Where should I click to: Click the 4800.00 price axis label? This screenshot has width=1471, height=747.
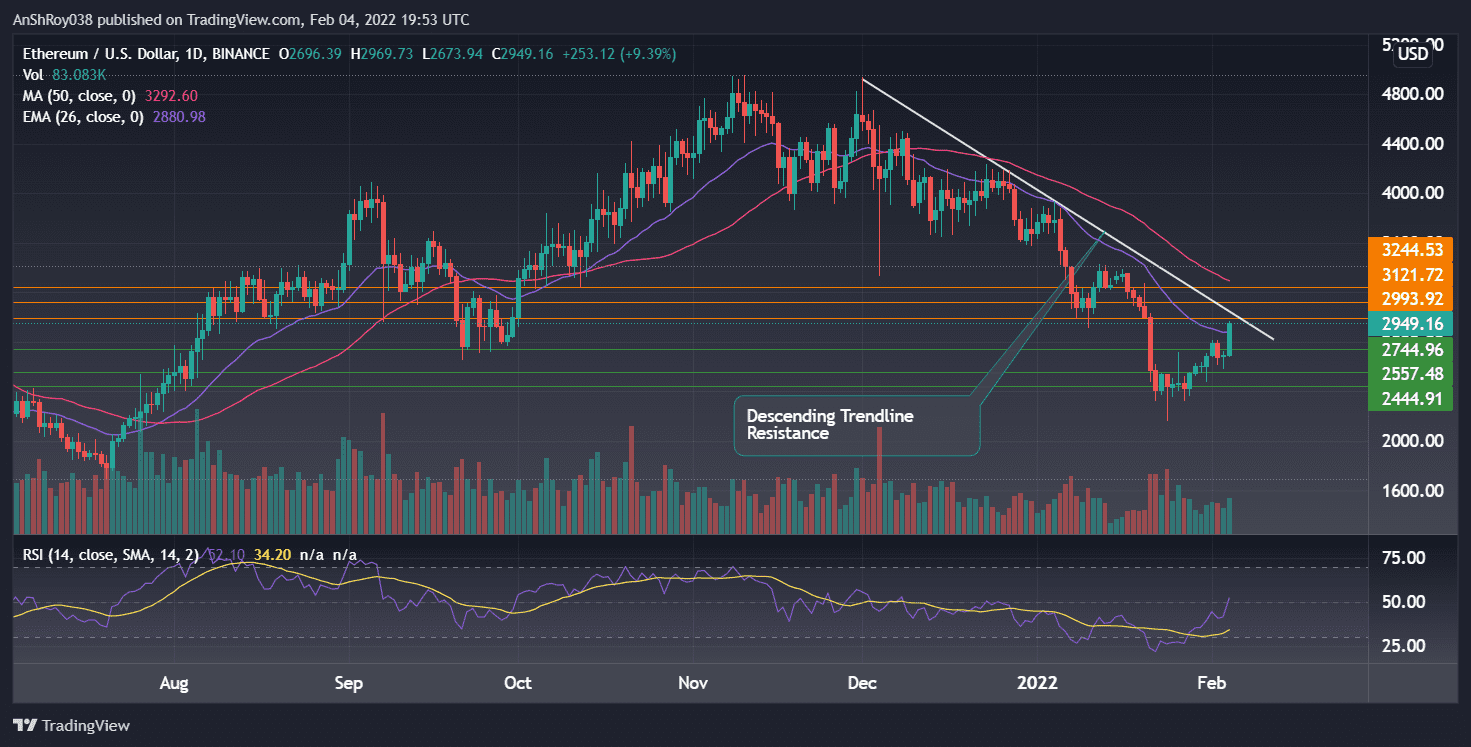point(1414,93)
